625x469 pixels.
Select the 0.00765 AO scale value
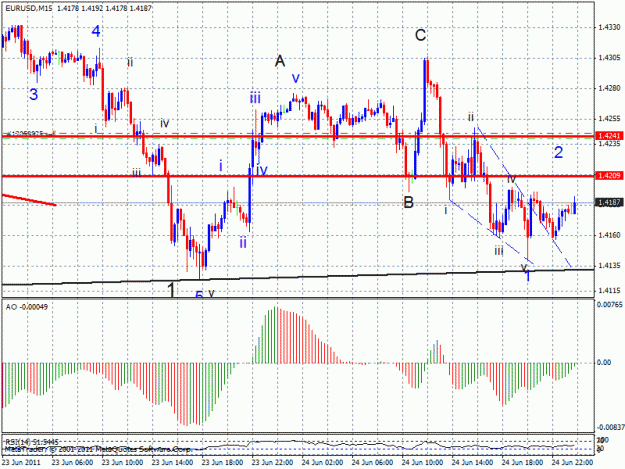609,305
